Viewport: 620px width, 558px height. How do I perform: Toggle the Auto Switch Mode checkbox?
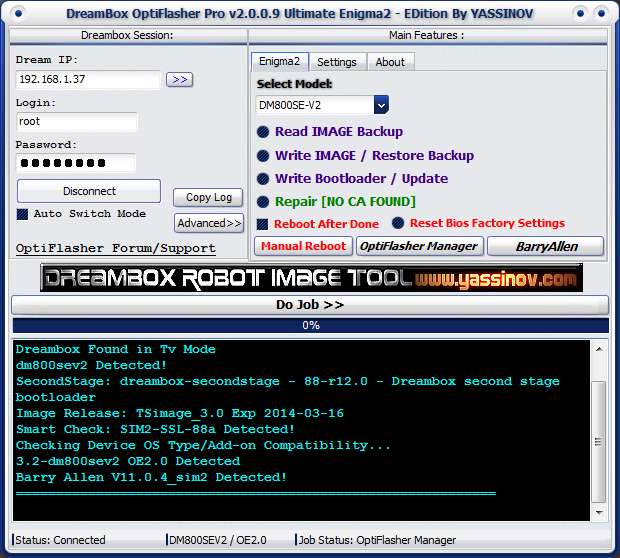click(x=23, y=214)
